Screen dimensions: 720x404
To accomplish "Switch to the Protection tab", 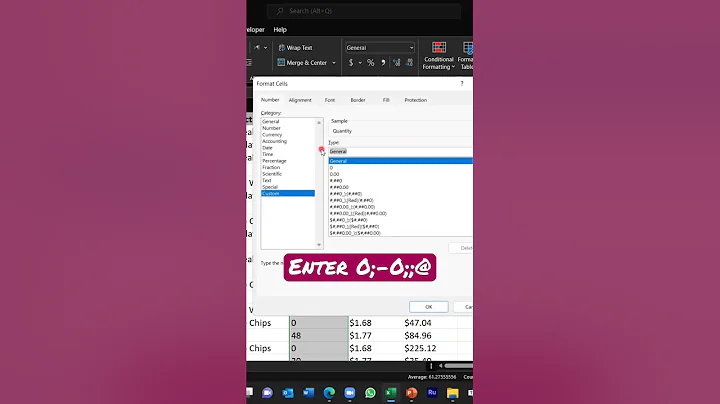I will click(x=416, y=100).
